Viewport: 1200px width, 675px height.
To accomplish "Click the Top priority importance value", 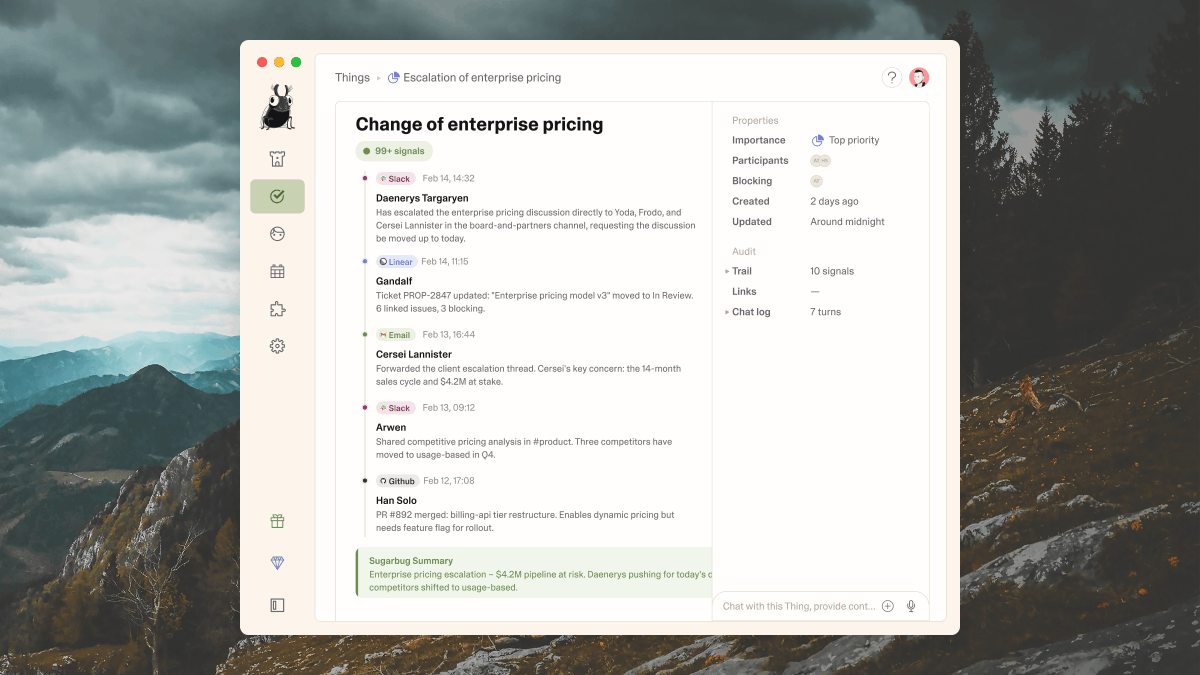I will 854,141.
